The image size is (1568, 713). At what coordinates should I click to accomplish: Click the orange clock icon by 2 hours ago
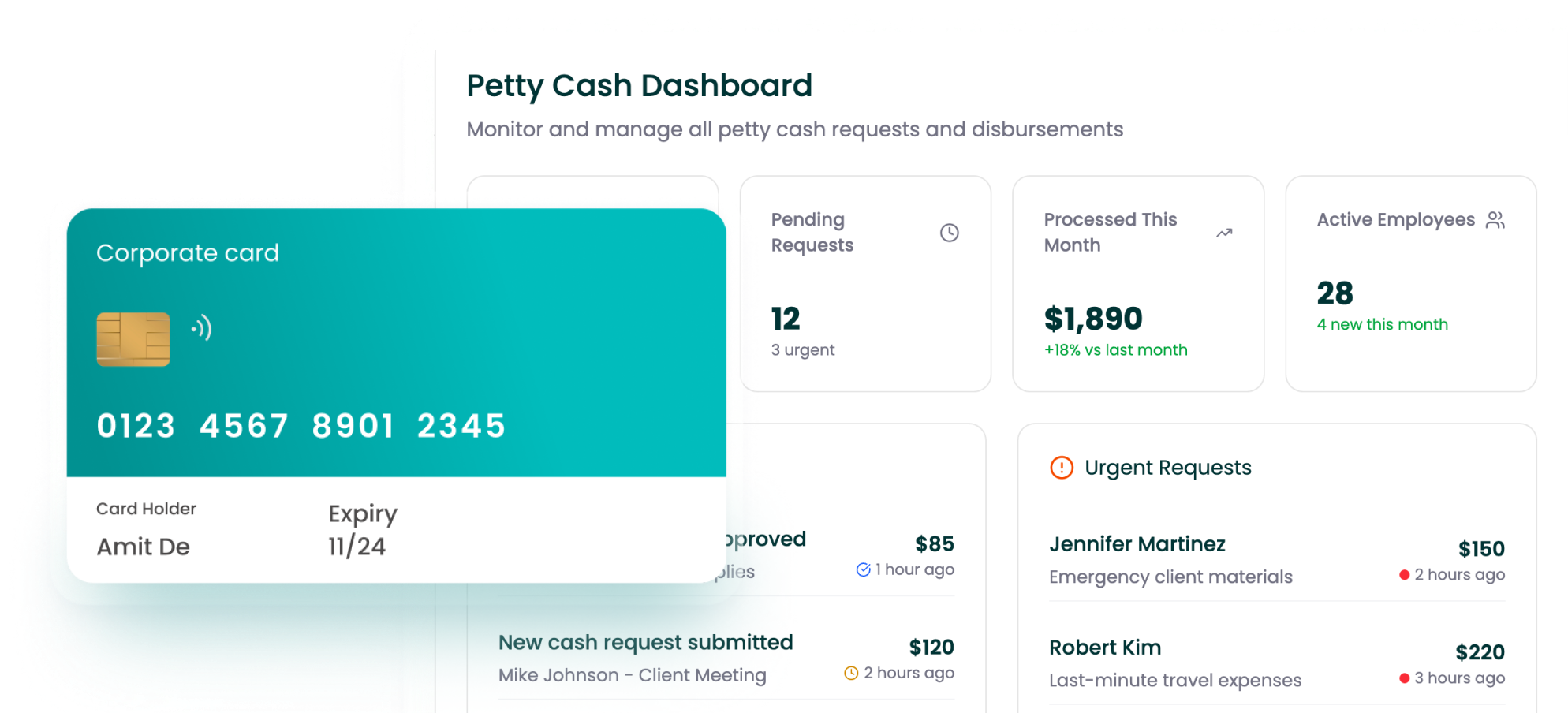pyautogui.click(x=851, y=673)
